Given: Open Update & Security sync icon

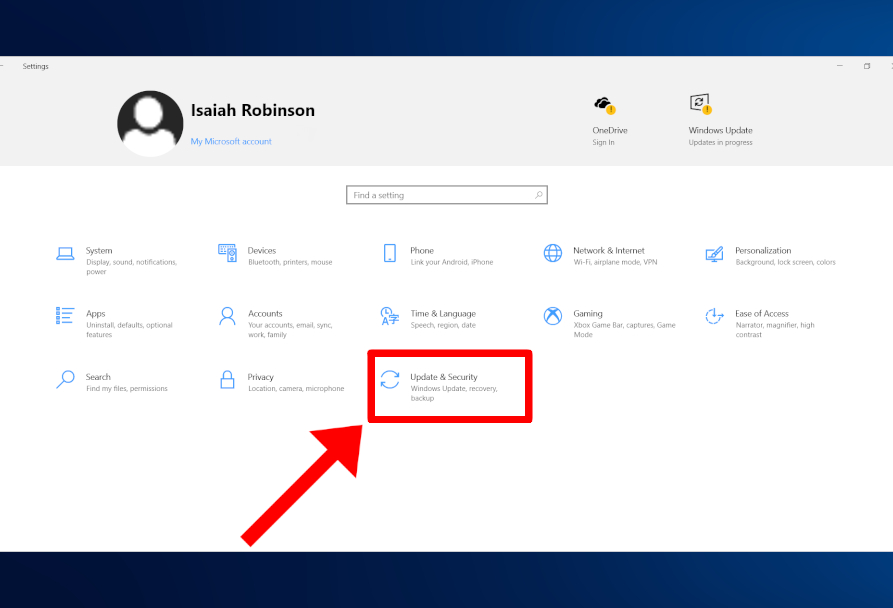Looking at the screenshot, I should [390, 379].
